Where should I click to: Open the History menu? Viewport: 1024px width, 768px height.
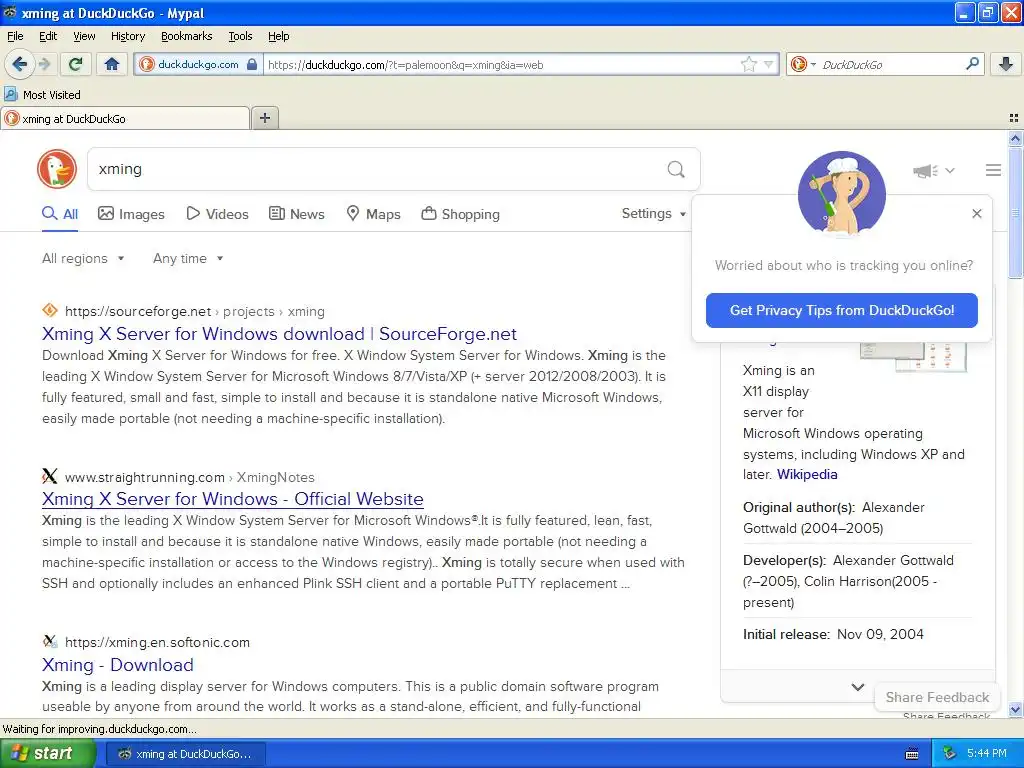tap(127, 36)
